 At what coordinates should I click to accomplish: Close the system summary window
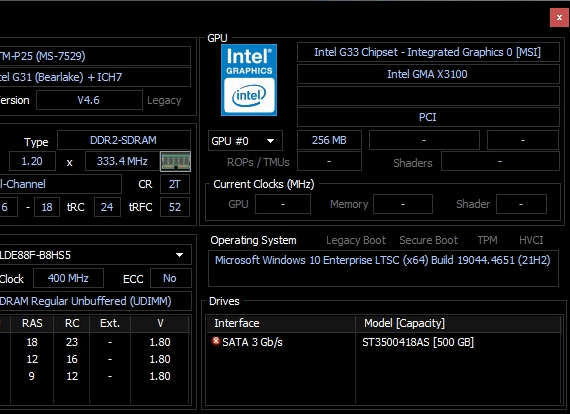click(x=559, y=17)
